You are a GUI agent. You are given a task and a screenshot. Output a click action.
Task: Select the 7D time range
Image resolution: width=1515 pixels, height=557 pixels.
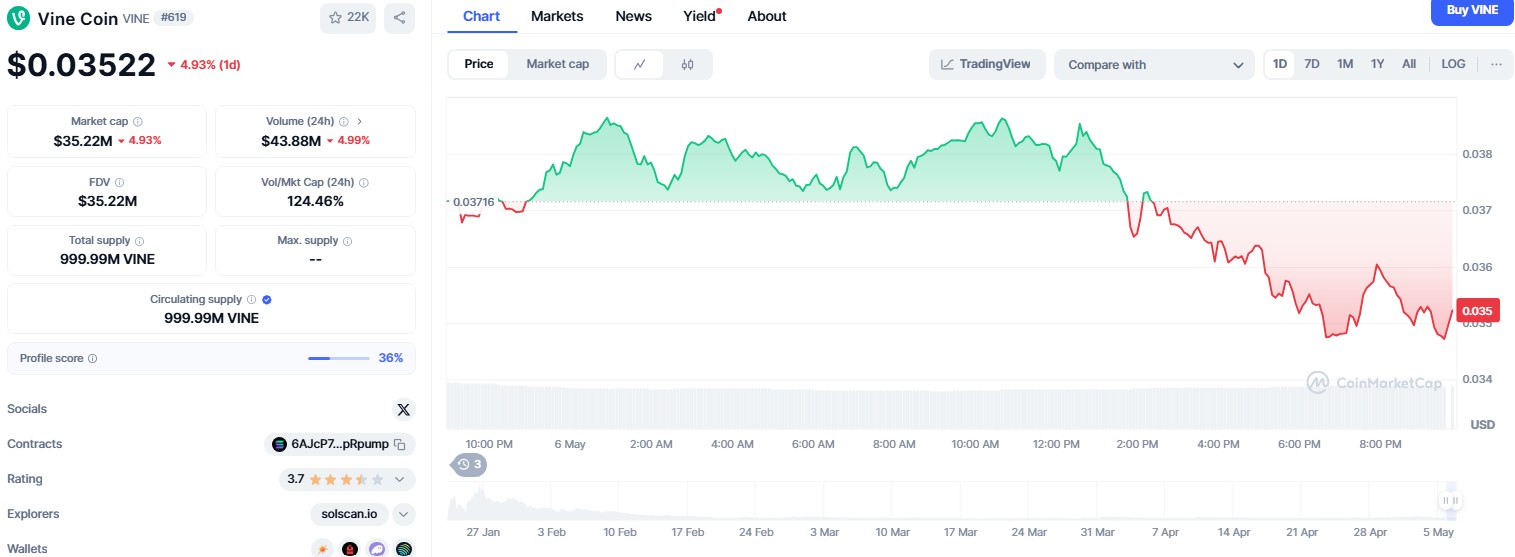click(1312, 64)
